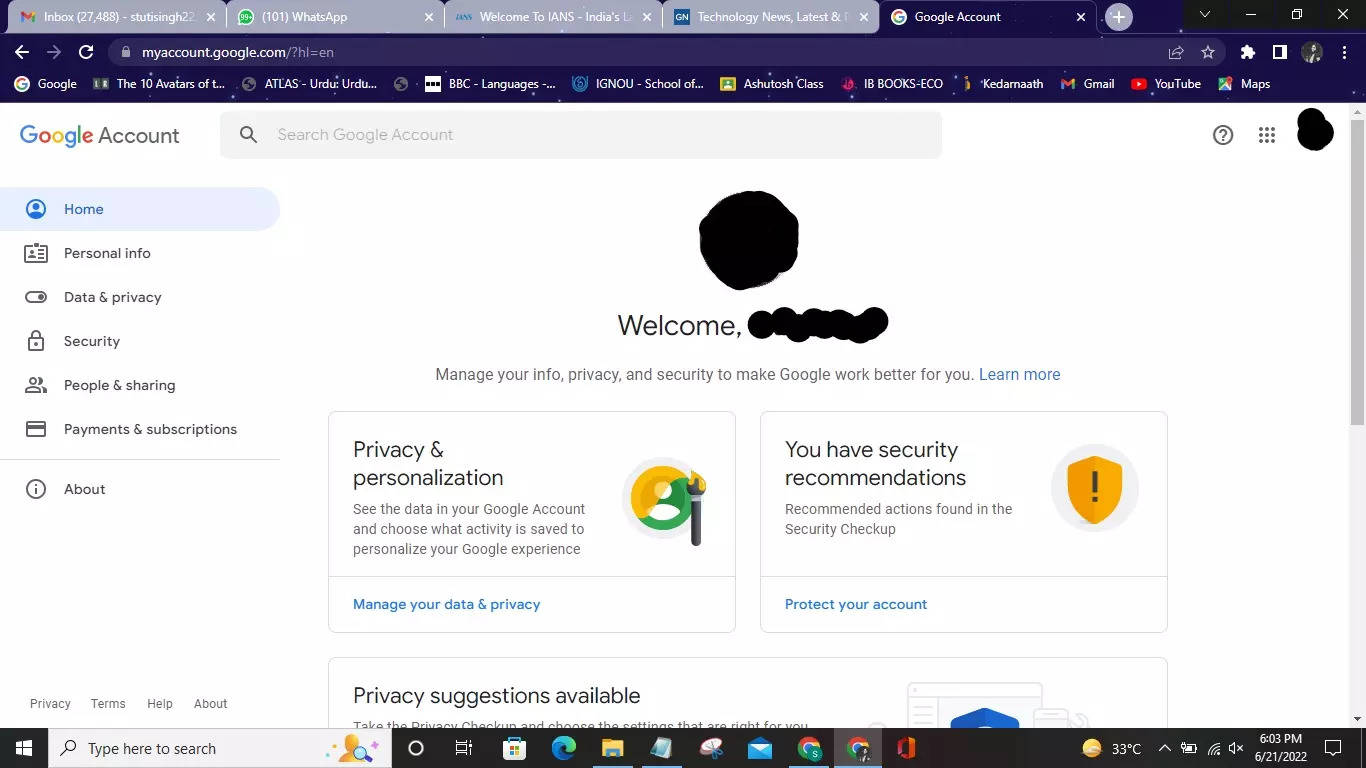This screenshot has height=768, width=1366.
Task: Toggle the Chrome side panel icon
Action: pos(1279,52)
